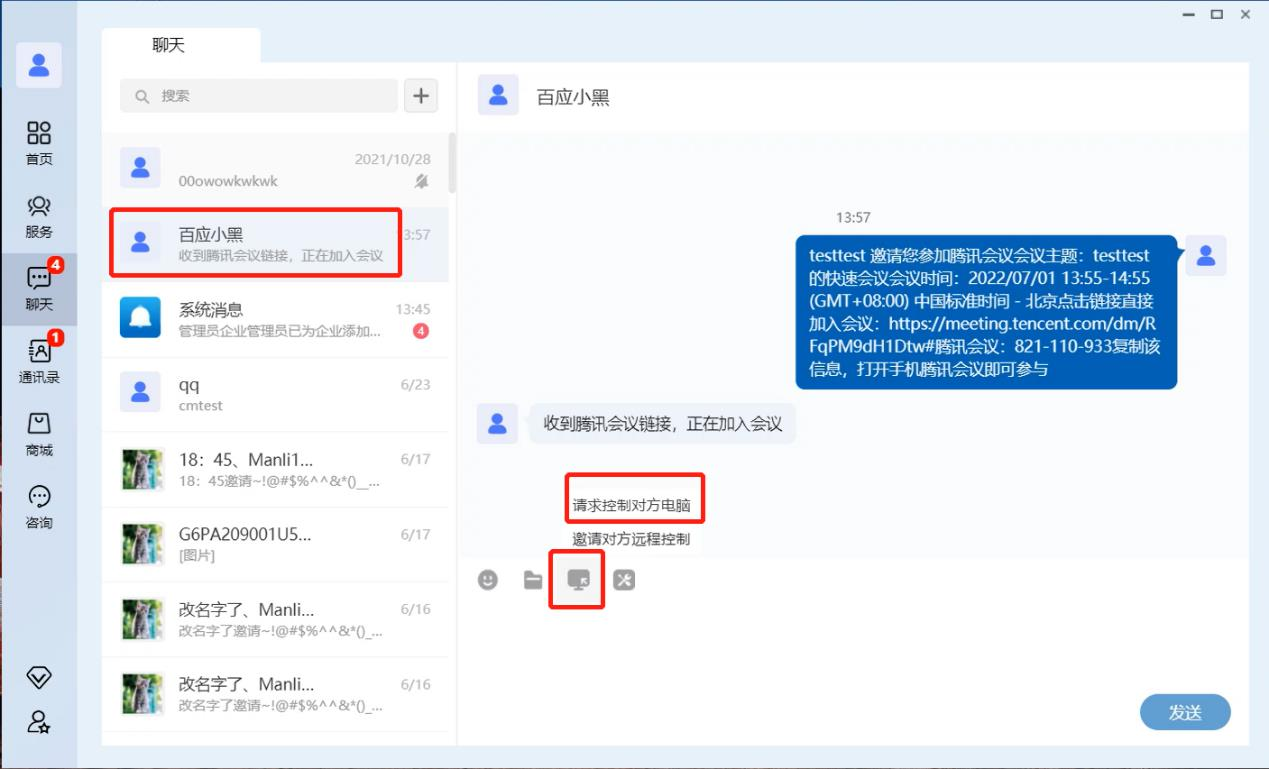Click the diamond membership icon in sidebar
Screen dimensions: 1269x769
39,677
